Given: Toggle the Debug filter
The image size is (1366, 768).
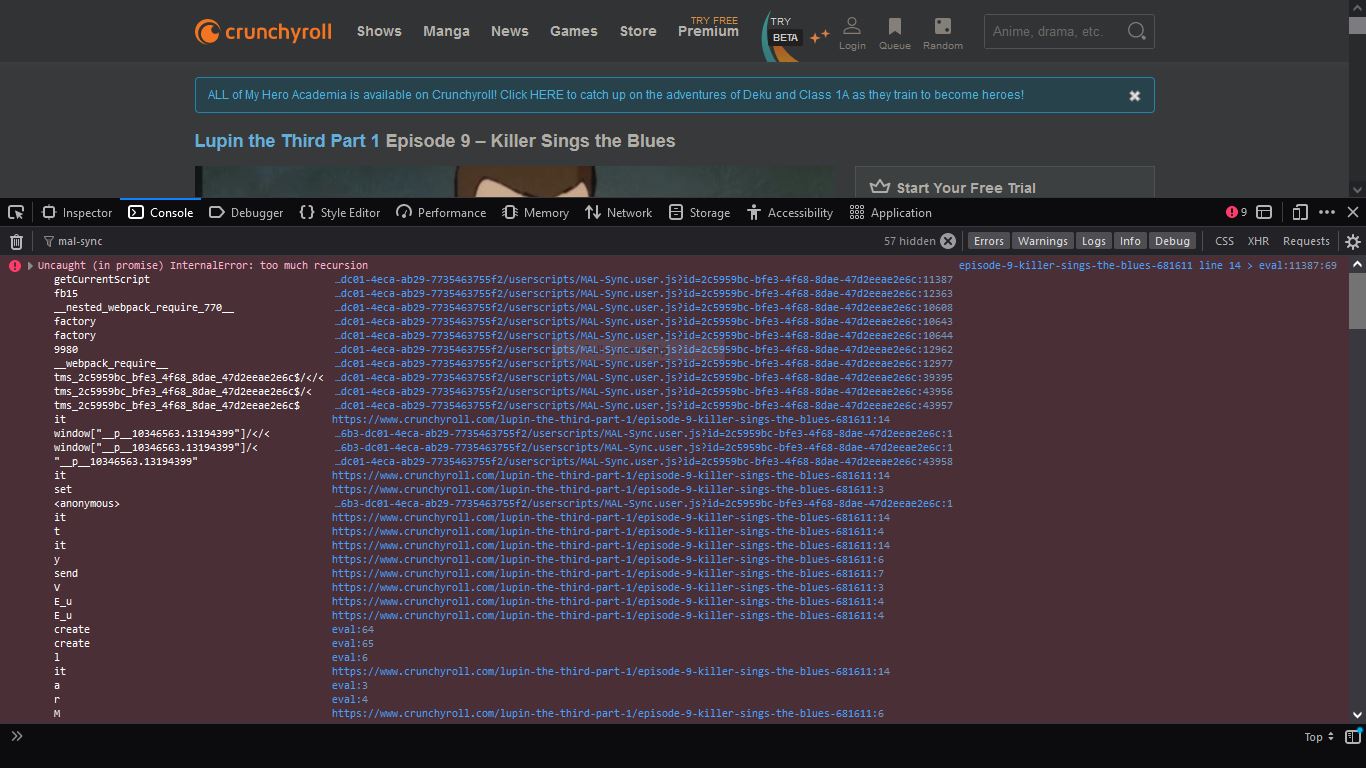Looking at the screenshot, I should [x=1172, y=241].
